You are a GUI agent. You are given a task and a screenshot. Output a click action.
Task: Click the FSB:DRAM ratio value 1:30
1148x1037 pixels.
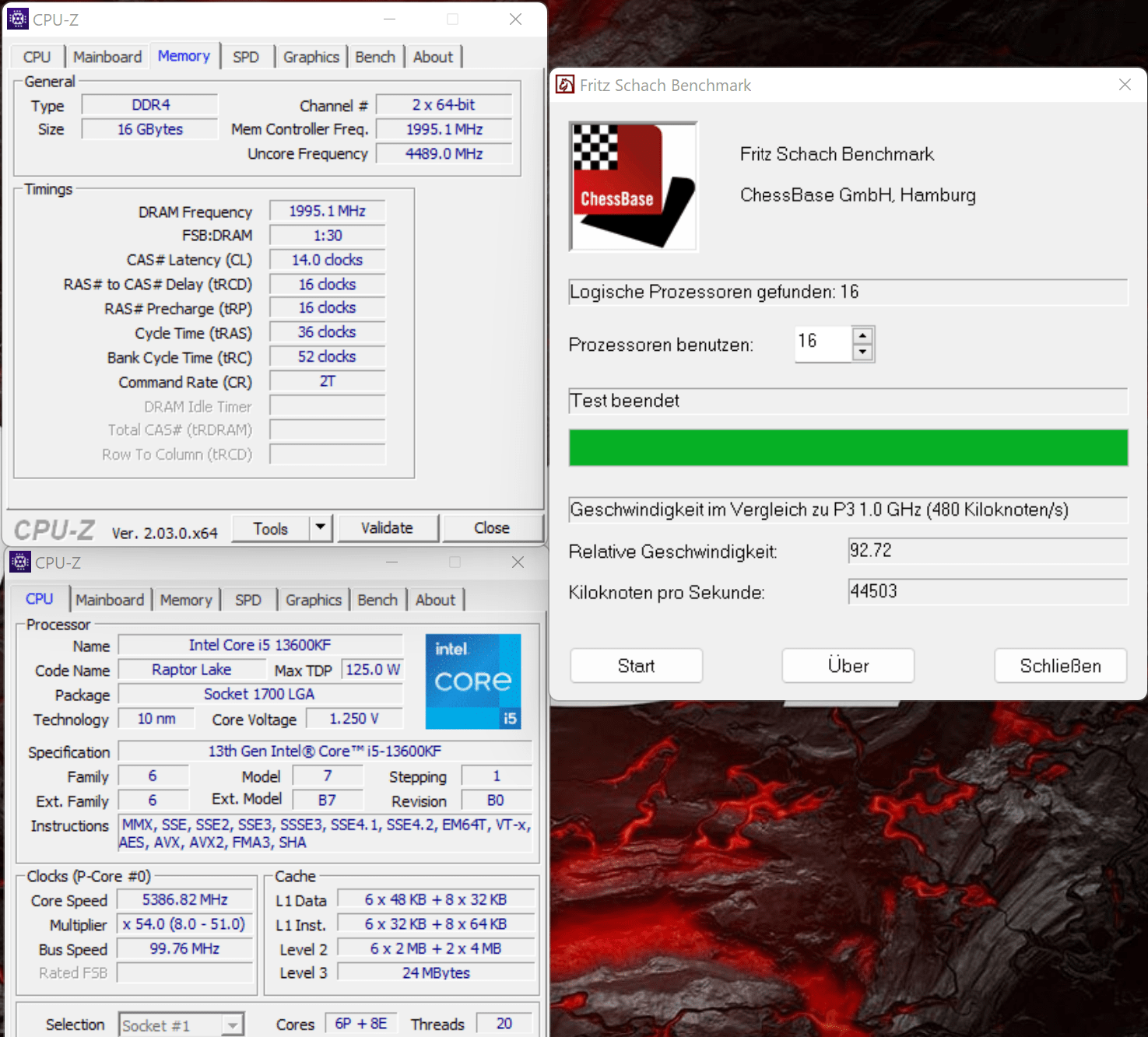[x=327, y=235]
